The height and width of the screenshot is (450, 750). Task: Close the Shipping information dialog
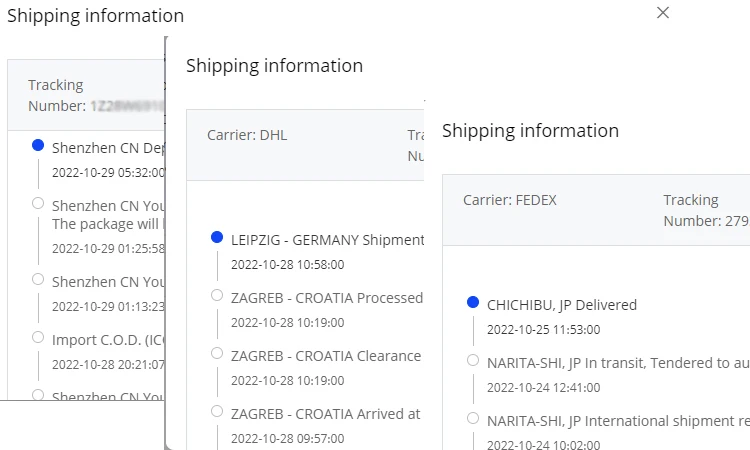pyautogui.click(x=662, y=13)
